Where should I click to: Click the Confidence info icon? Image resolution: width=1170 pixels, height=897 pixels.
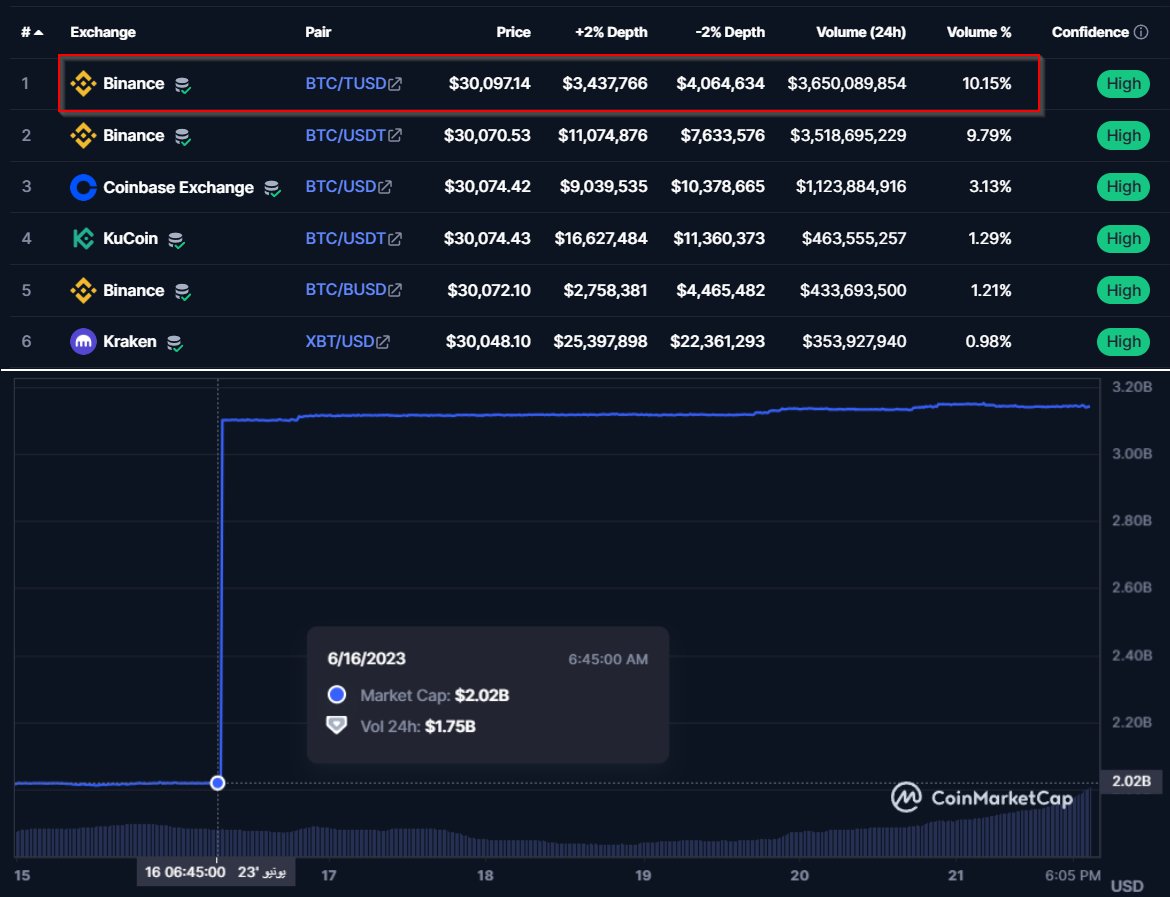(x=1141, y=32)
